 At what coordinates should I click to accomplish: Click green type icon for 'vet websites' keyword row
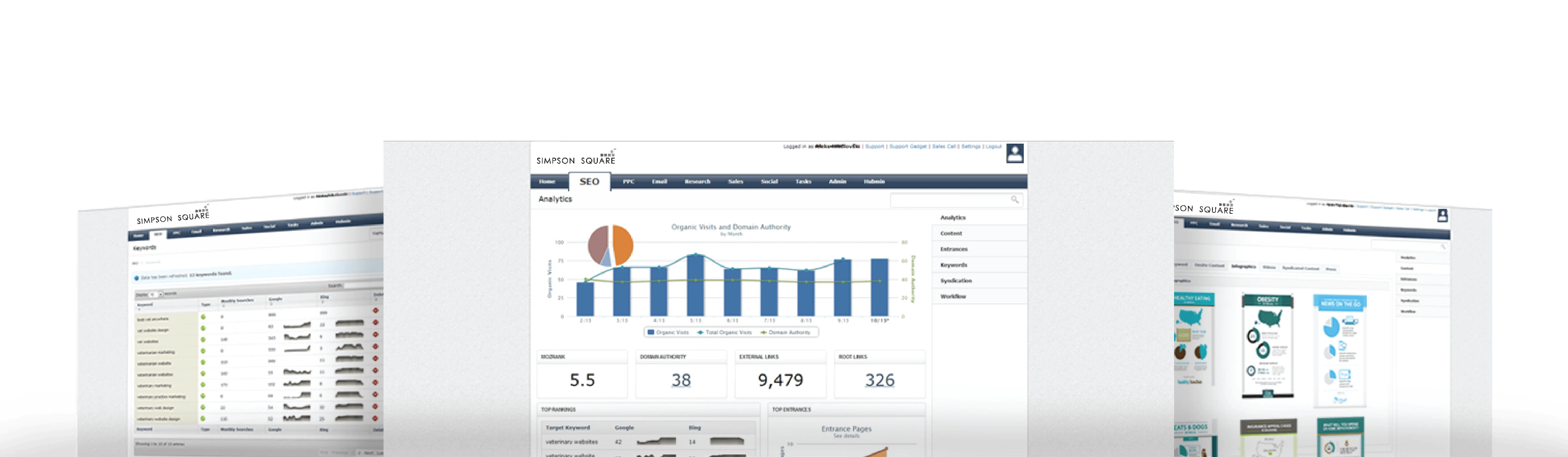pos(203,339)
